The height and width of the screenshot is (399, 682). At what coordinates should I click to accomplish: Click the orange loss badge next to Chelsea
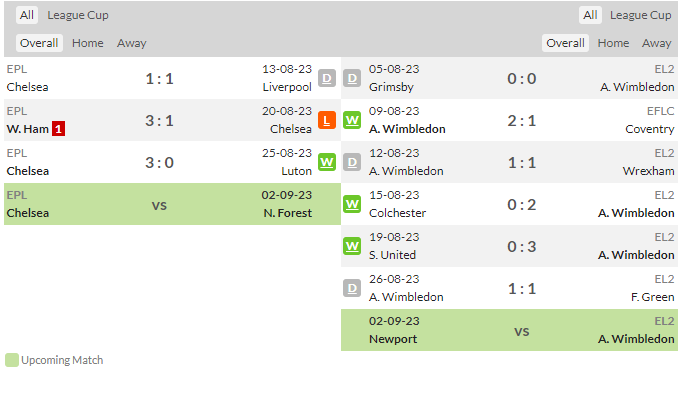coord(327,121)
